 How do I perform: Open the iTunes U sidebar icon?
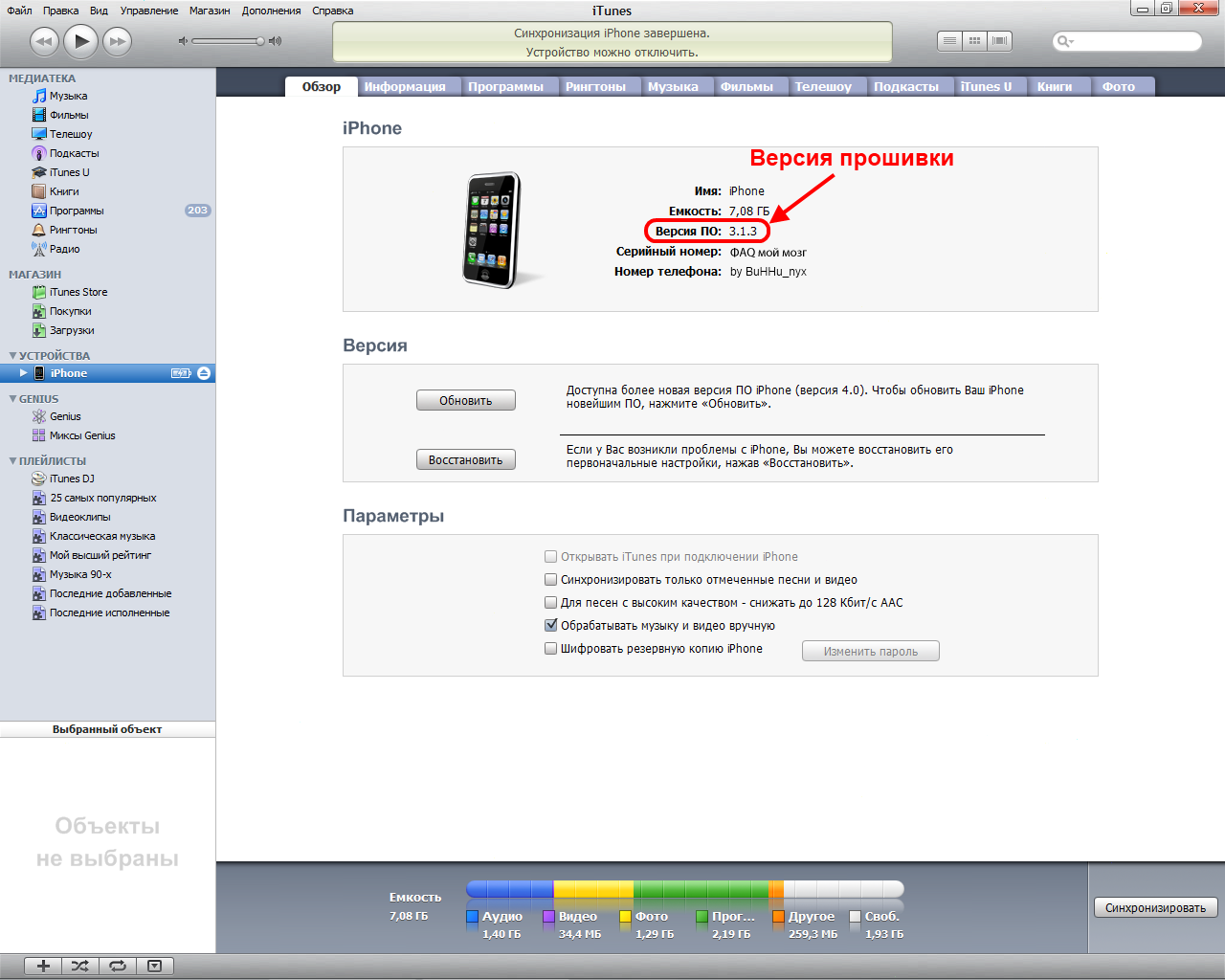pos(39,172)
